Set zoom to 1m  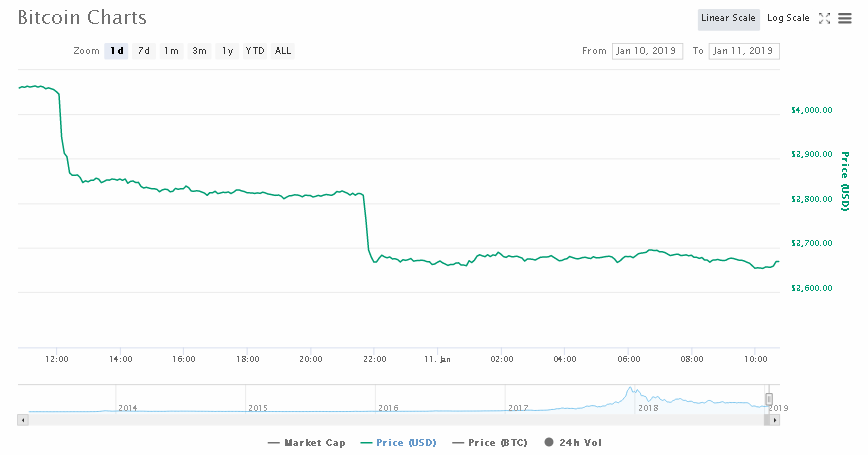point(171,51)
